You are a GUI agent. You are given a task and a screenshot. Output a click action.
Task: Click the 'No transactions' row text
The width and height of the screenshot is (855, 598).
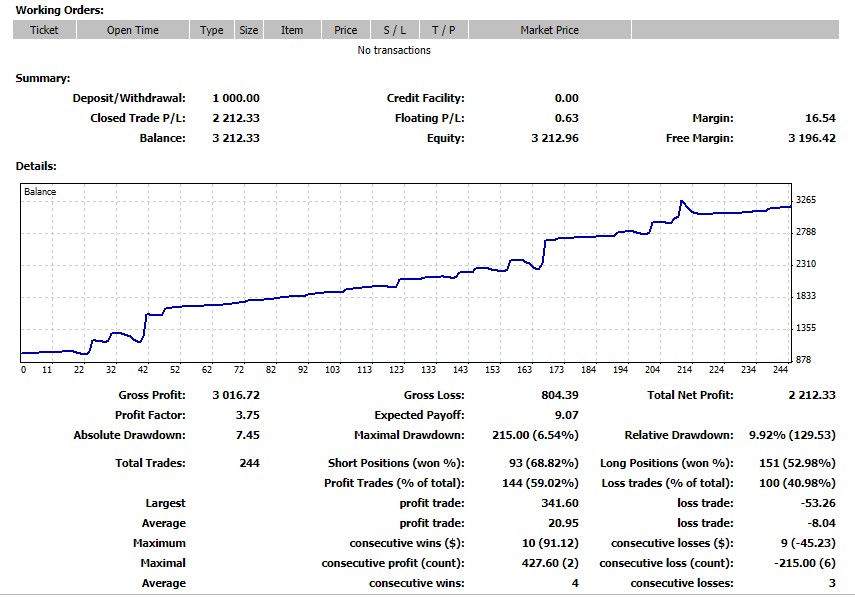point(394,50)
